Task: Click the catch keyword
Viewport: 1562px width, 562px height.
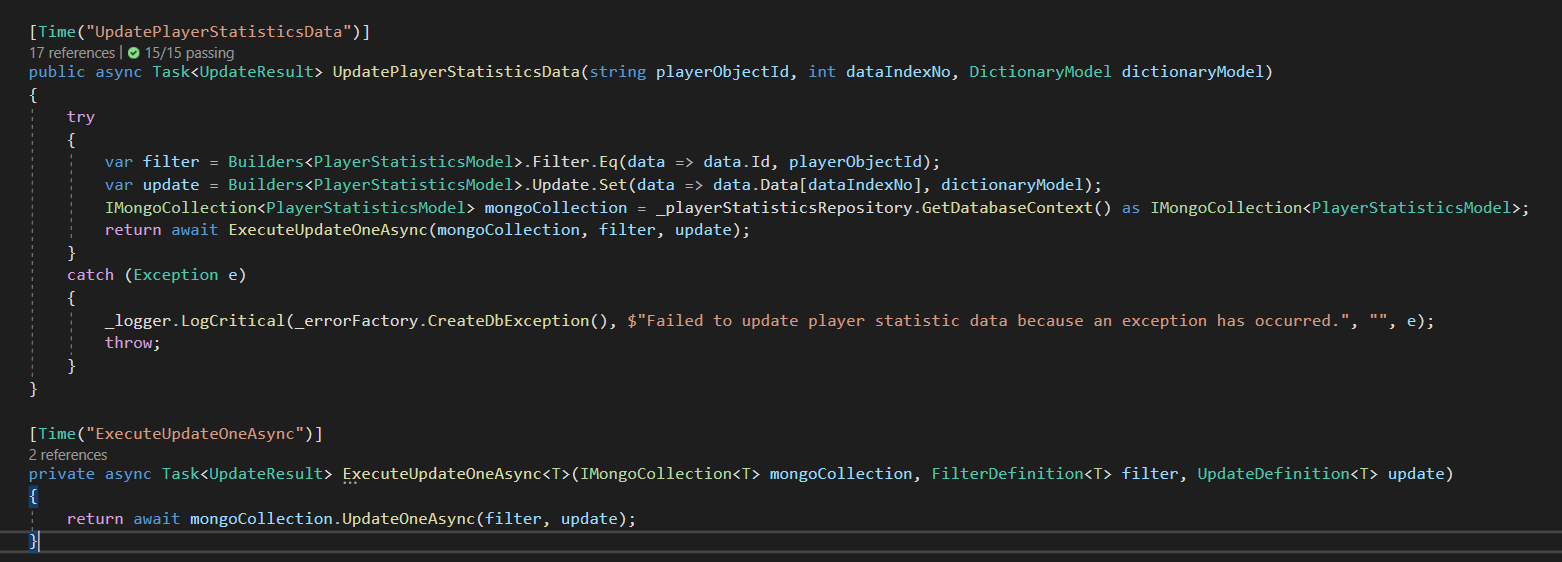Action: coord(90,274)
